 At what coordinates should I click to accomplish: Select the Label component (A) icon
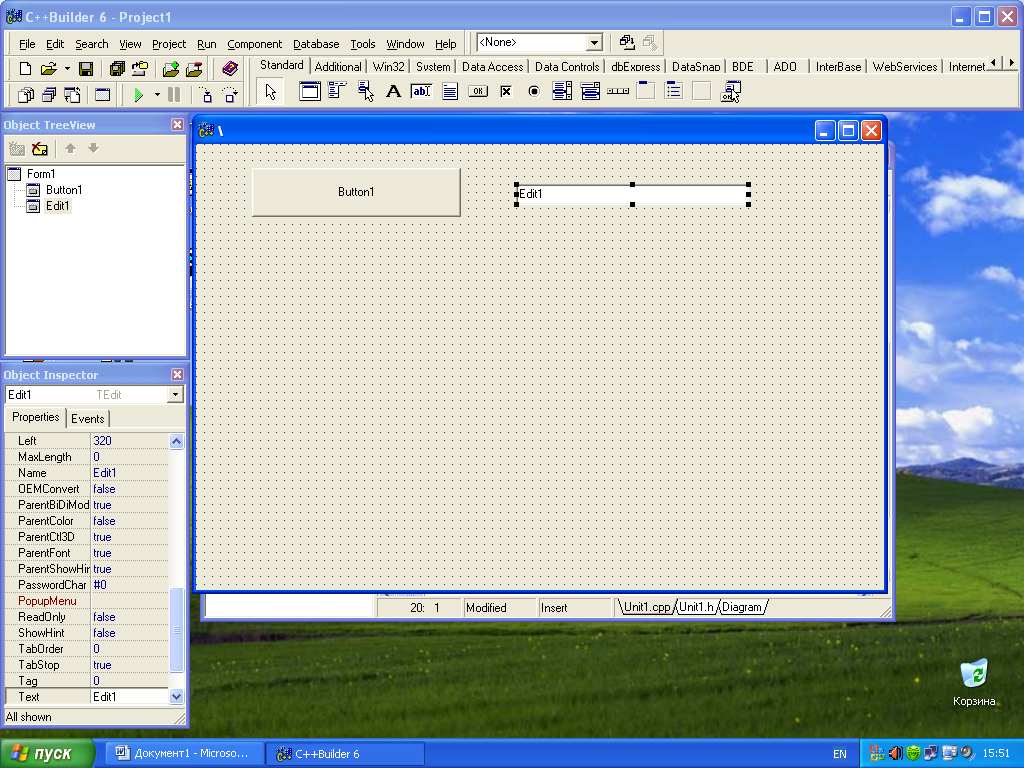point(393,91)
